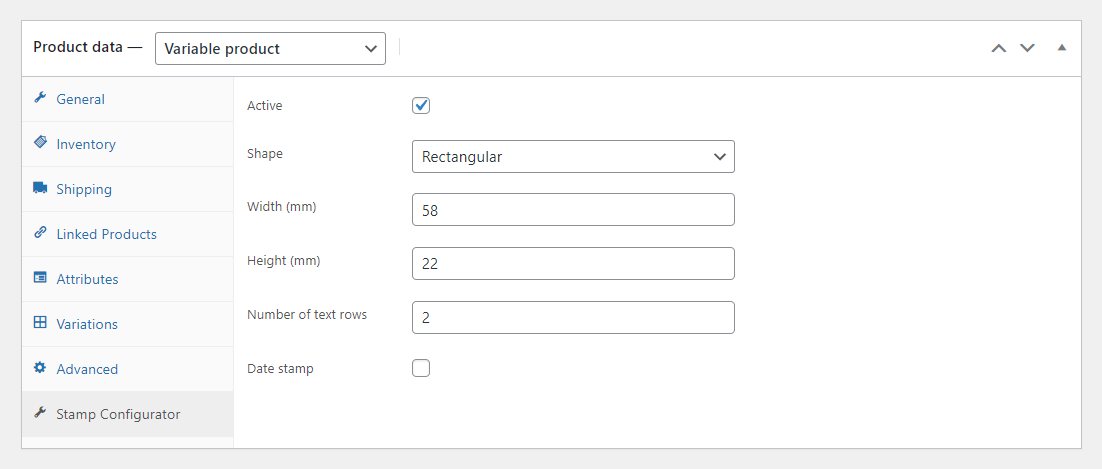
Task: Click the Linked Products chain icon
Action: point(40,233)
